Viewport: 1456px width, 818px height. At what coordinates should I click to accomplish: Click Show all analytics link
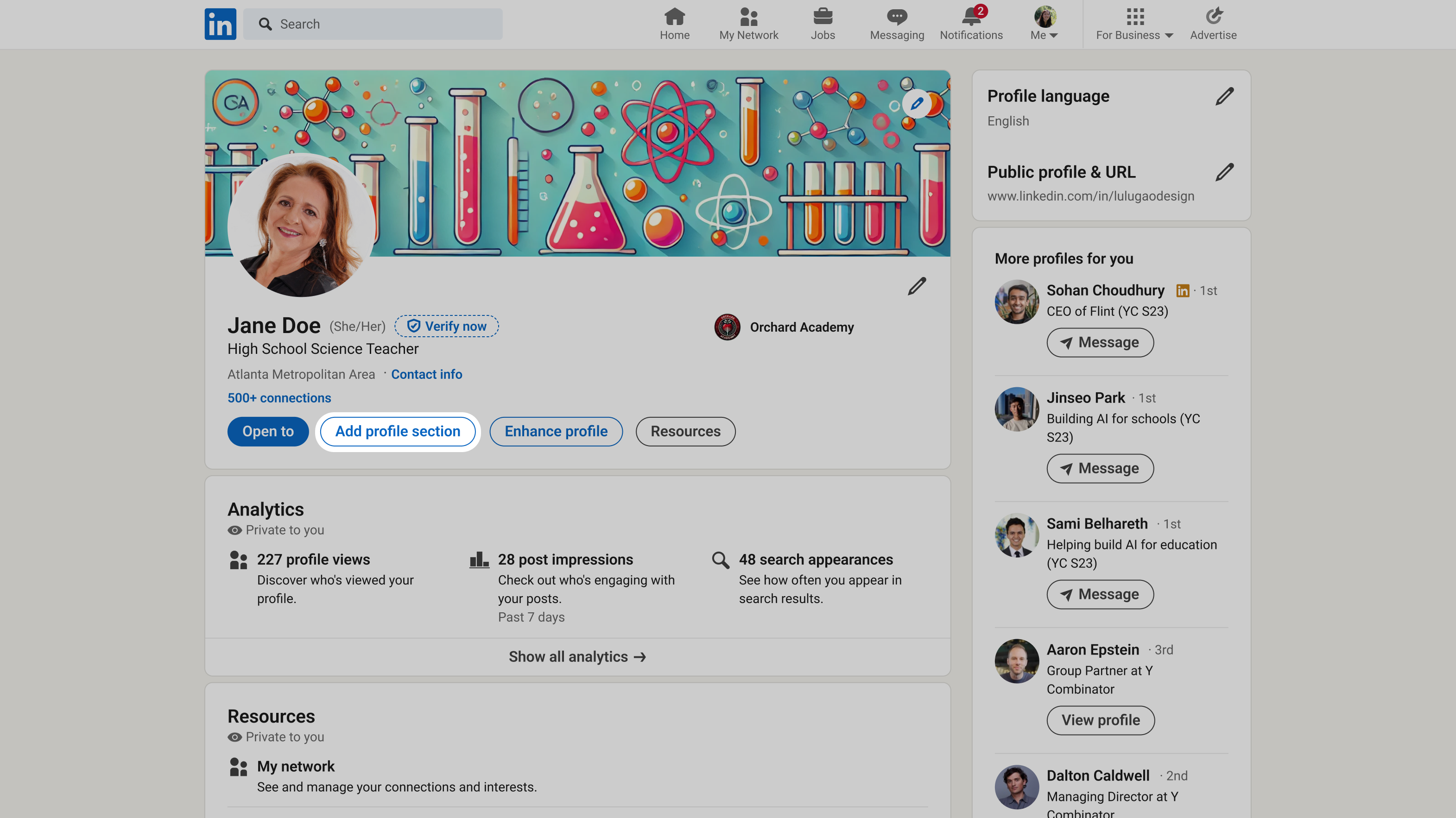(x=577, y=656)
